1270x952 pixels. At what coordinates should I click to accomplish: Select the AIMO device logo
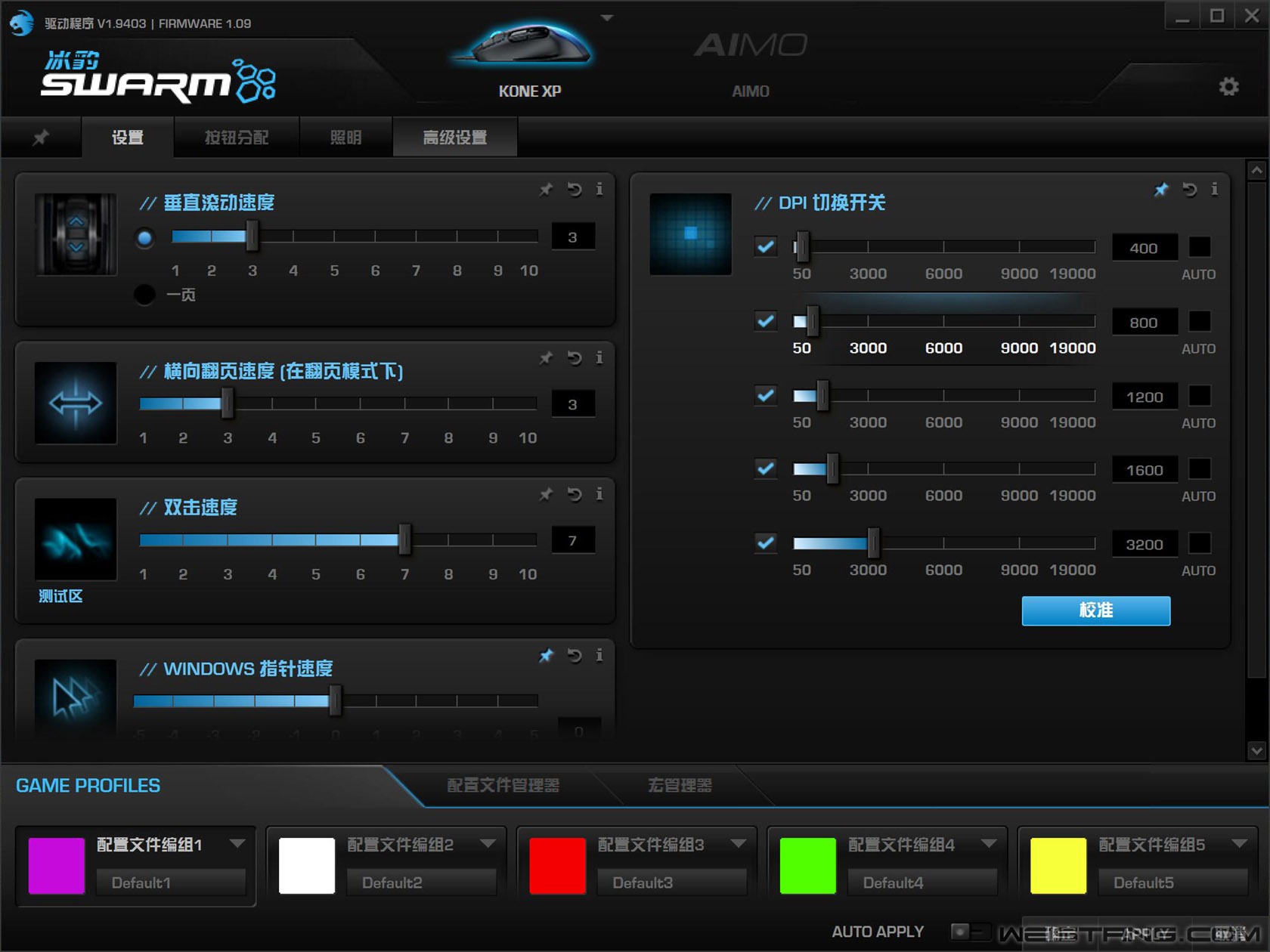coord(751,45)
